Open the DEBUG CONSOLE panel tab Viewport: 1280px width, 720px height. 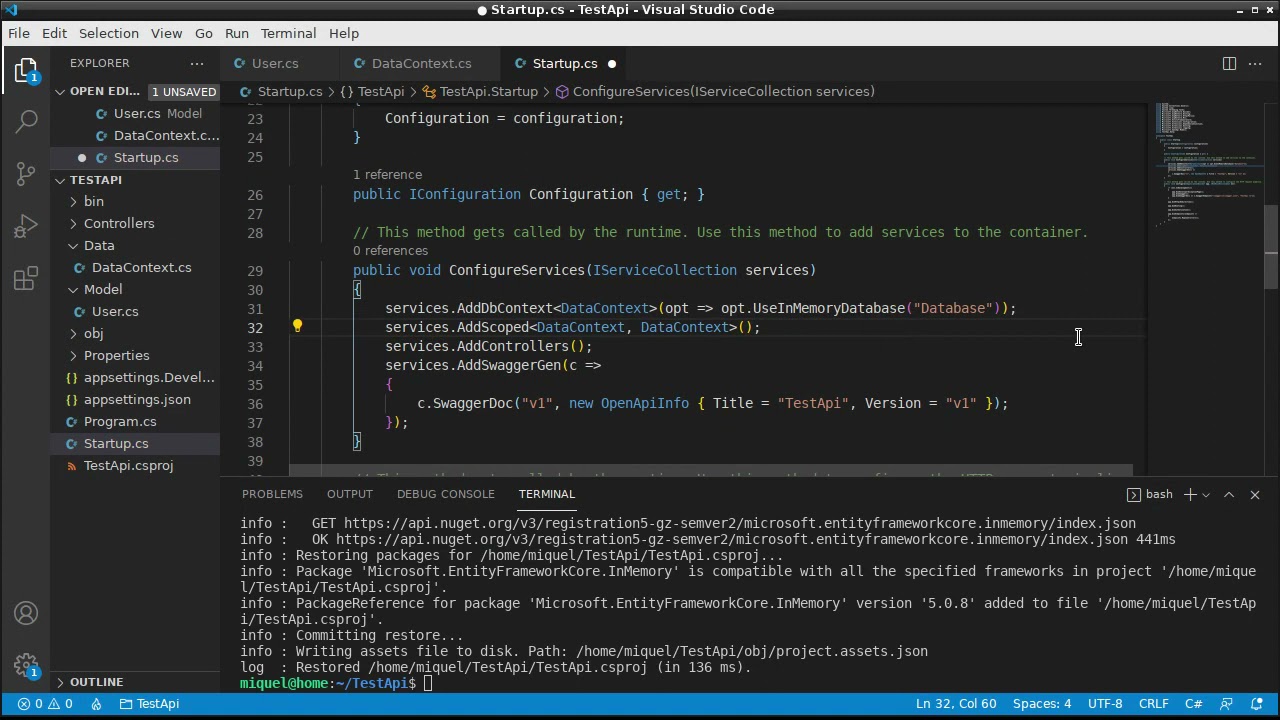pos(445,494)
